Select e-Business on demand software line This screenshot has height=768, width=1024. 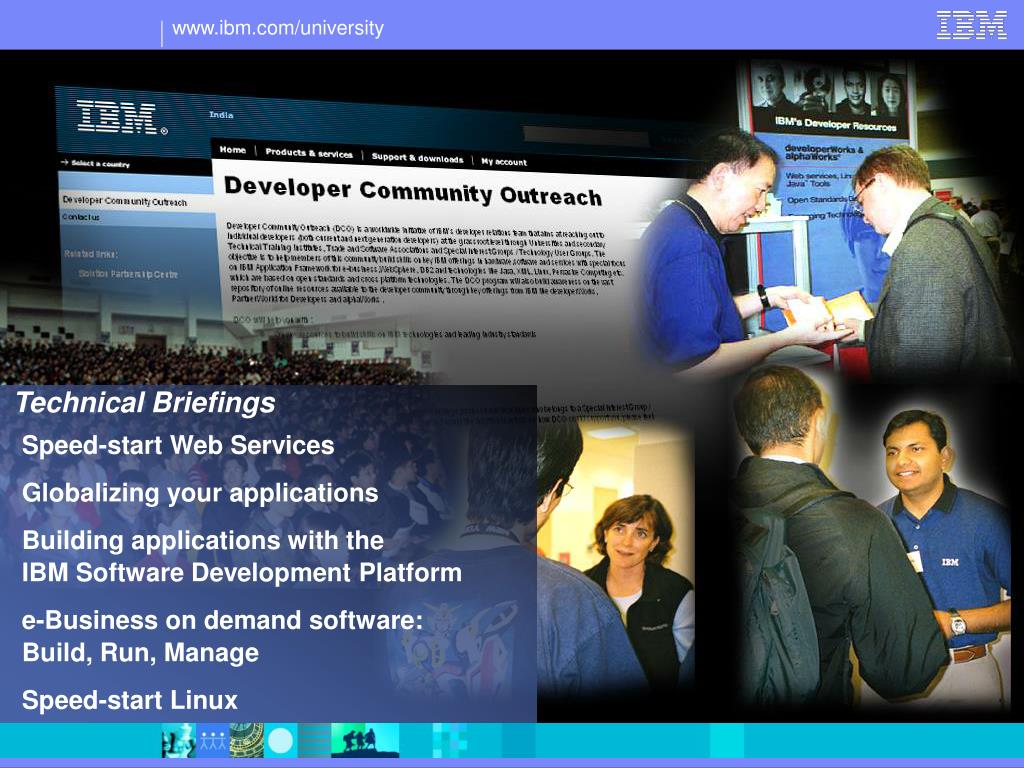pos(223,620)
